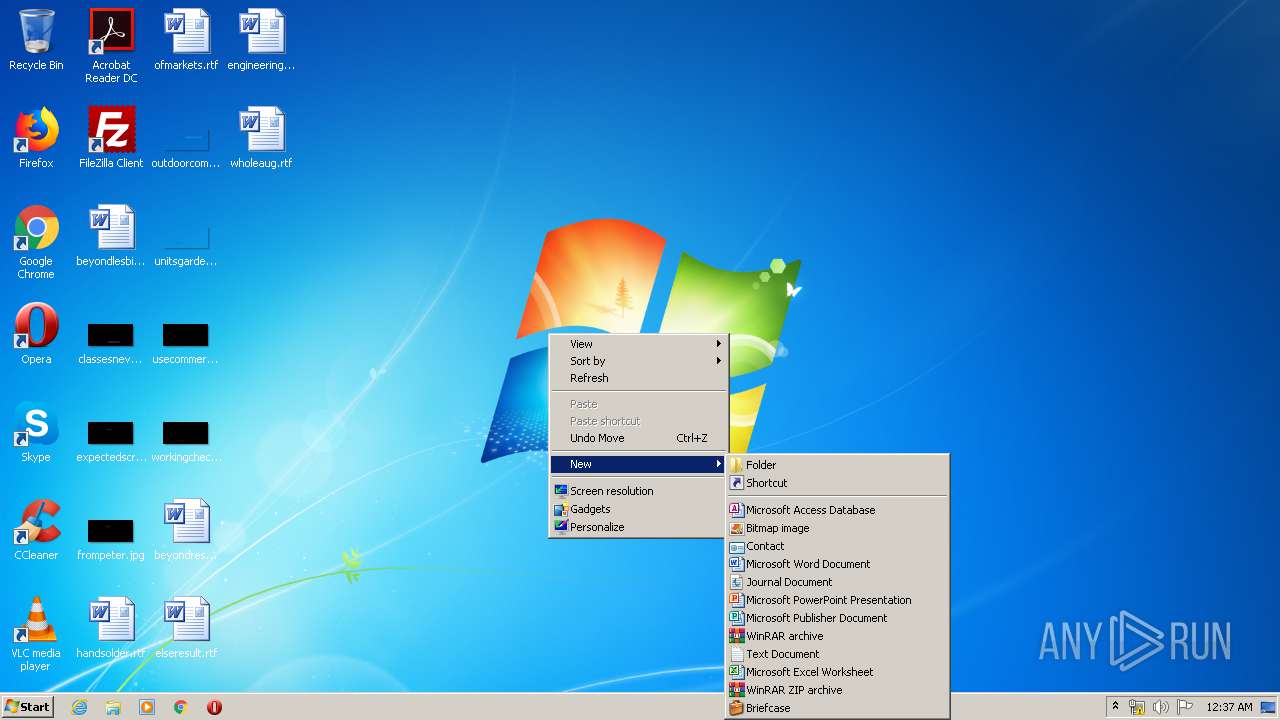The image size is (1280, 720).
Task: Select the beyondlesbi document icon
Action: coord(111,236)
